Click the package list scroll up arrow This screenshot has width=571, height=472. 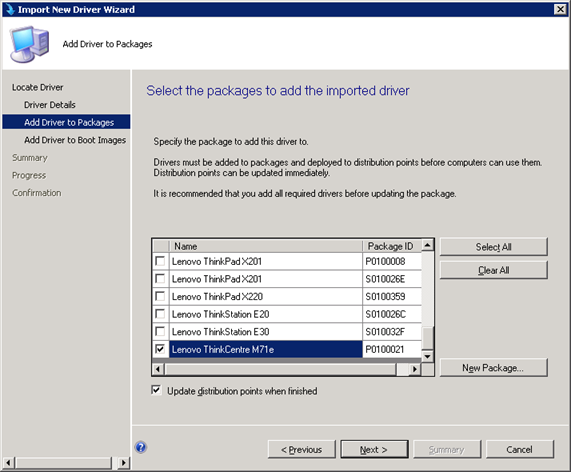click(x=428, y=245)
